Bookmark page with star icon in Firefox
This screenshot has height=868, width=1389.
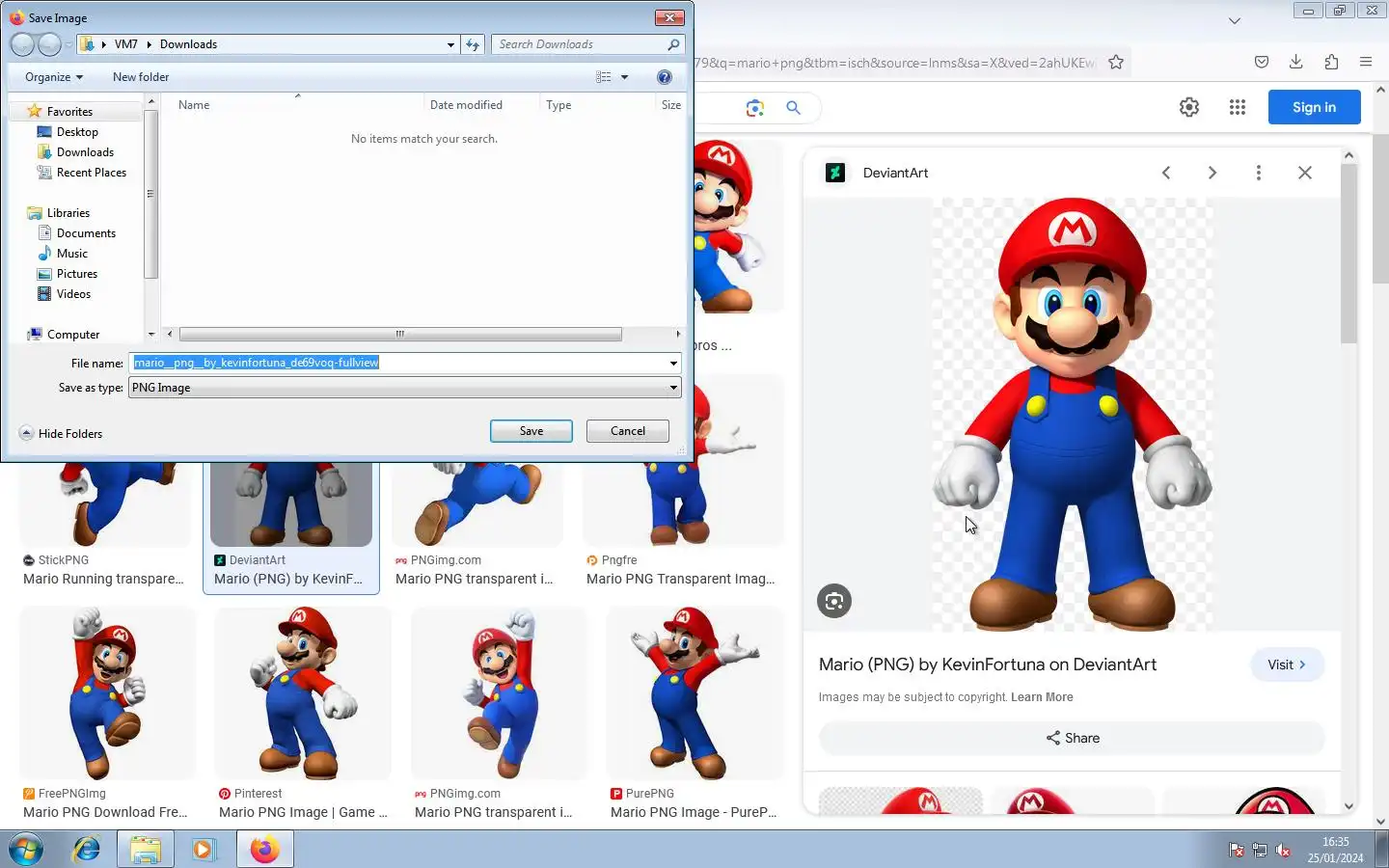click(x=1116, y=63)
